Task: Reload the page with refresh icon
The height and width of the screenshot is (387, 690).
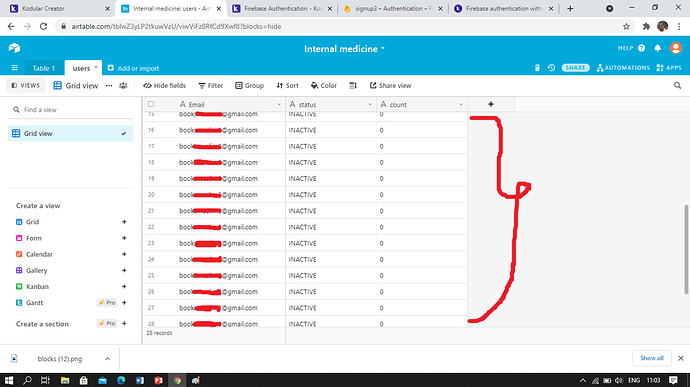Action: click(x=43, y=26)
